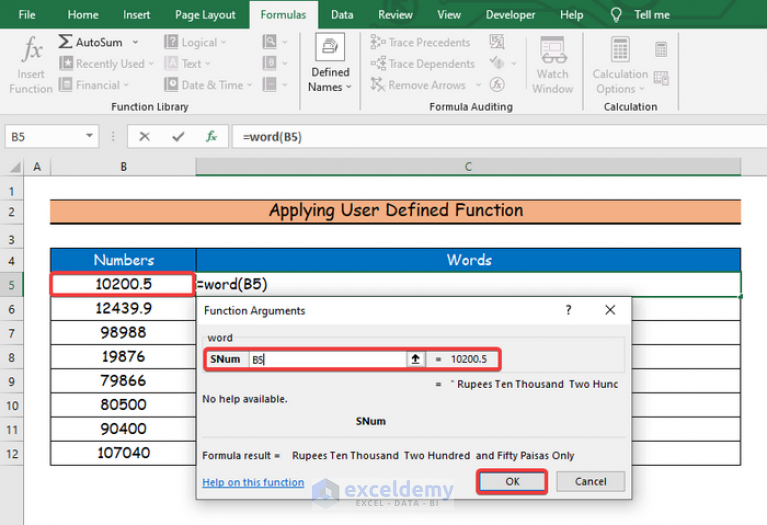
Task: Click the formula bar cancel X icon
Action: 145,137
